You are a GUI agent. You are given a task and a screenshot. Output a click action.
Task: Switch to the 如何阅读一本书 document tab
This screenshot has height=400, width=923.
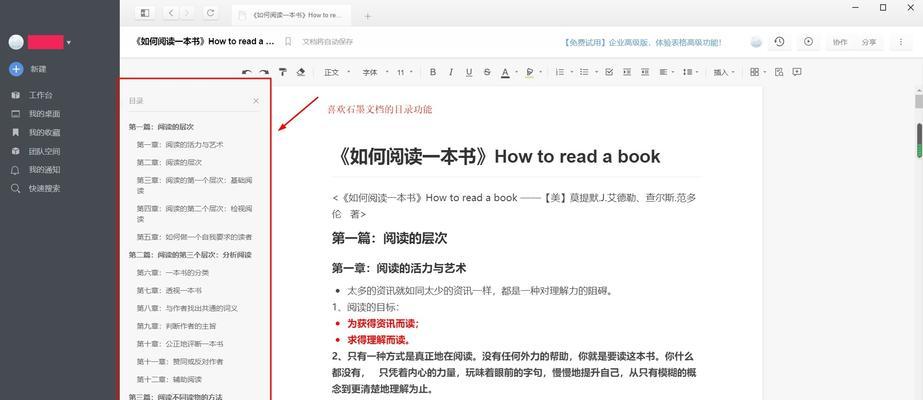pyautogui.click(x=292, y=15)
